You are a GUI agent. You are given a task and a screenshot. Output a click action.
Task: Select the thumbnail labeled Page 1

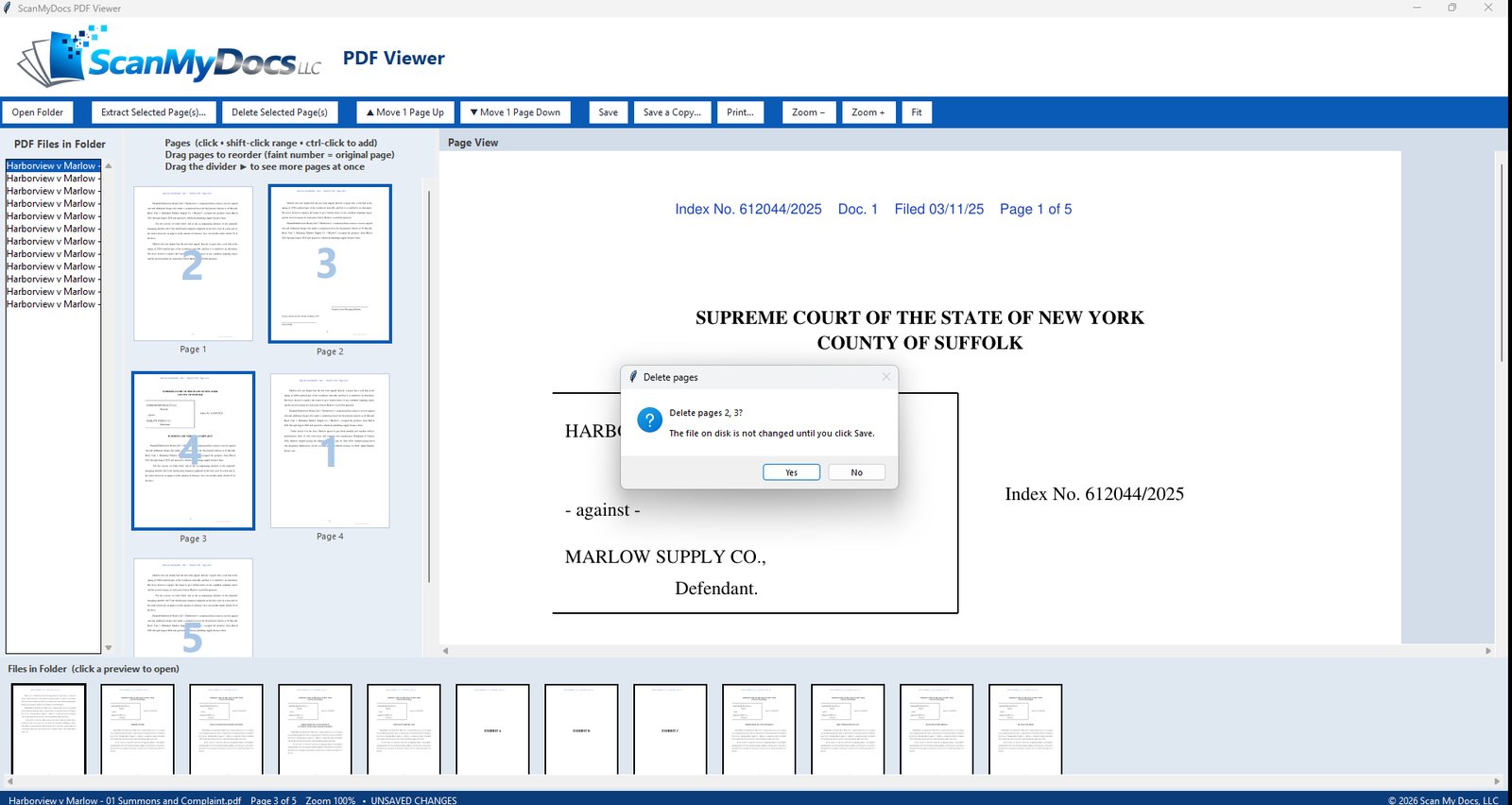(193, 264)
